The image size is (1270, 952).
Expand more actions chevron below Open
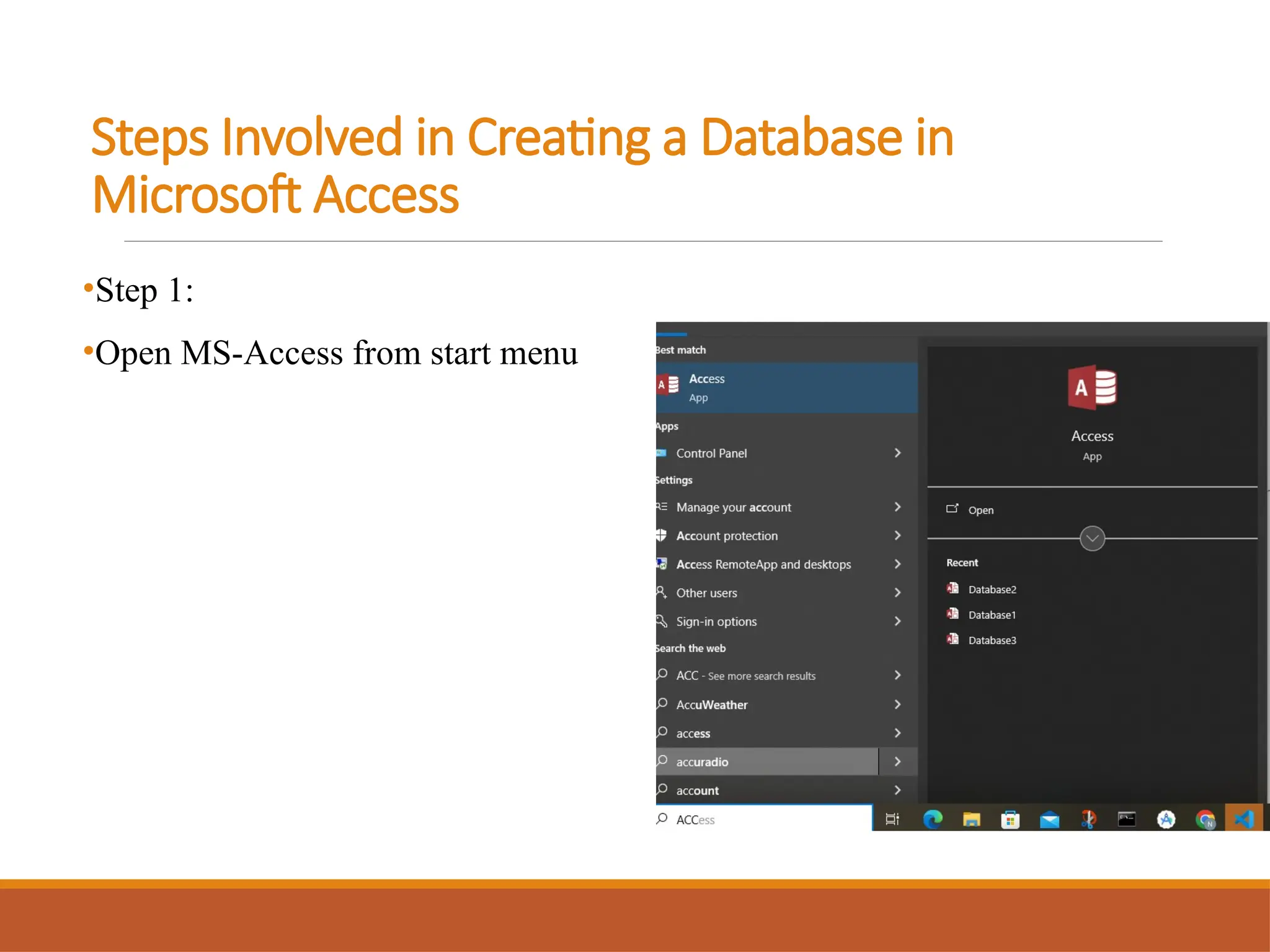tap(1092, 539)
